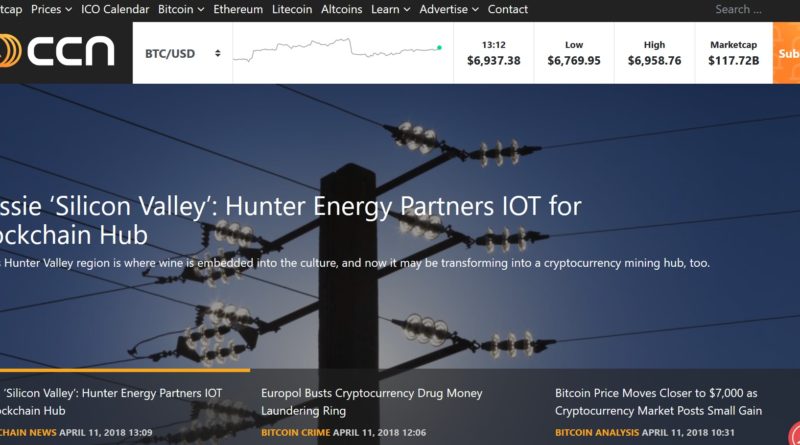Click the CCN logo

tap(57, 51)
